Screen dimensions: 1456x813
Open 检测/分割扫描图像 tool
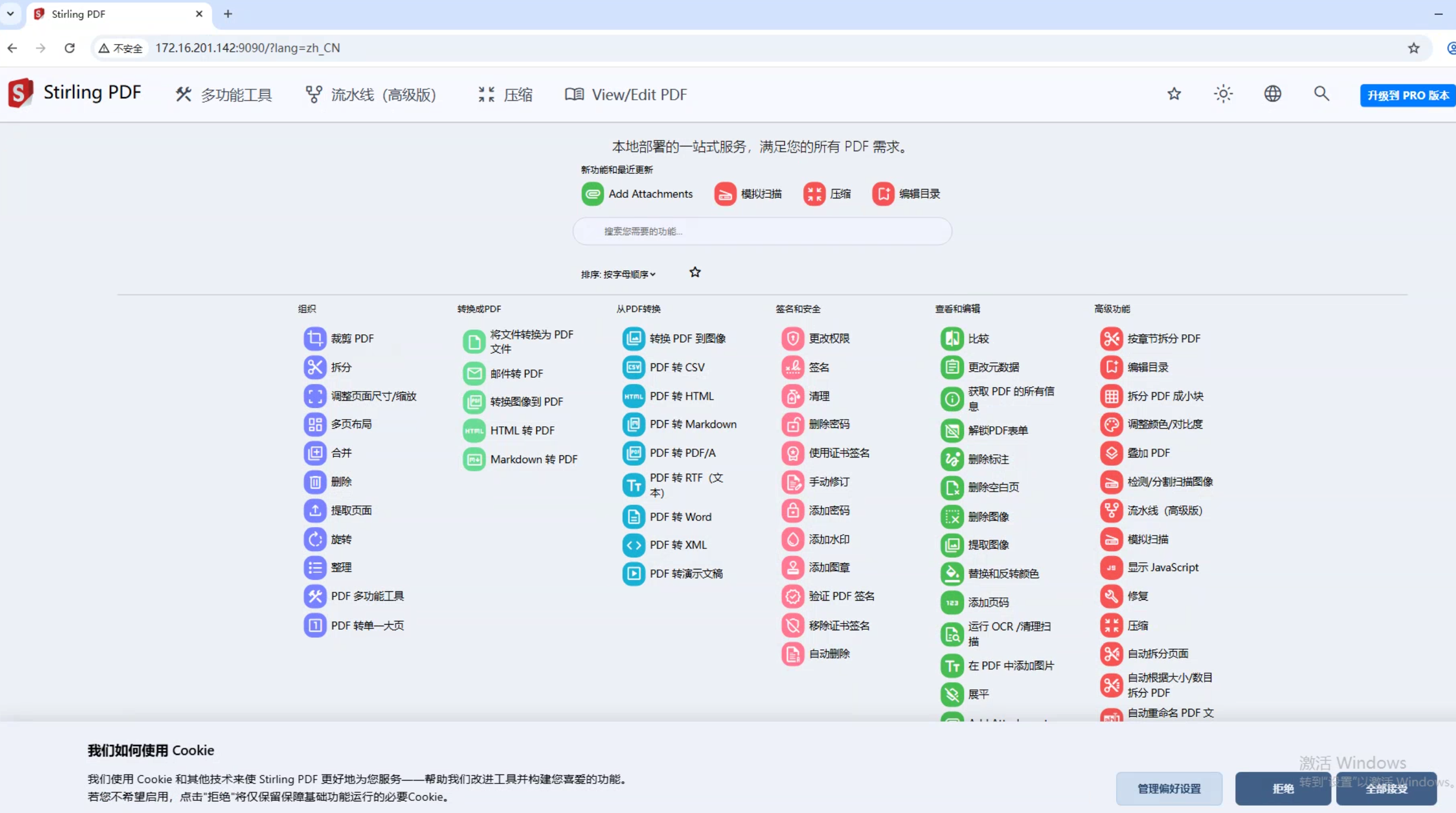1157,482
